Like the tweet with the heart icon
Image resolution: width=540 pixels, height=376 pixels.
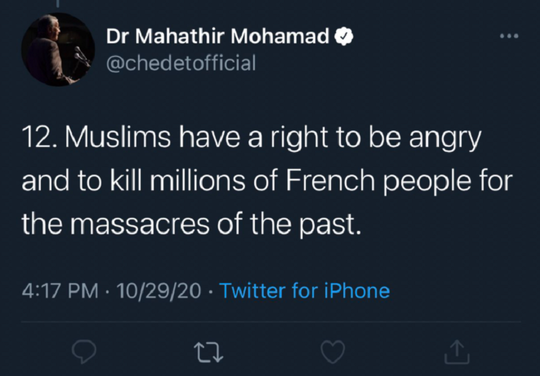(333, 352)
